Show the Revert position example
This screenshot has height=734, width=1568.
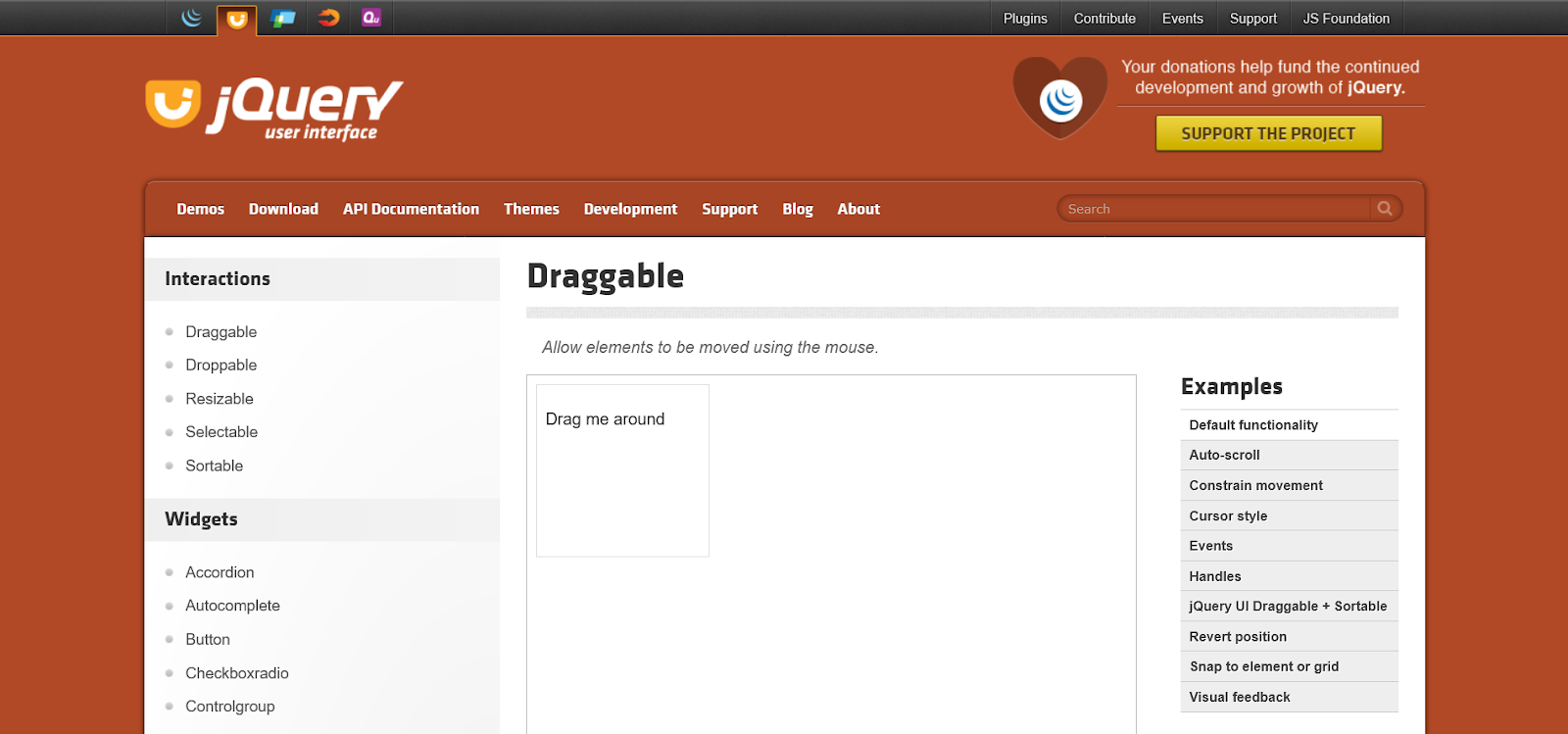pos(1290,637)
